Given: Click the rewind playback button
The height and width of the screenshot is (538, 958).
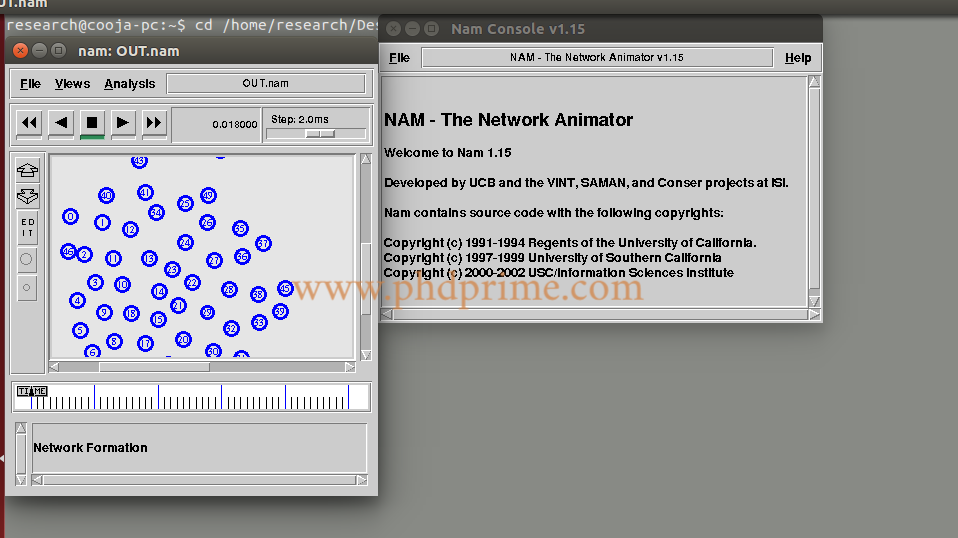Looking at the screenshot, I should [x=29, y=123].
